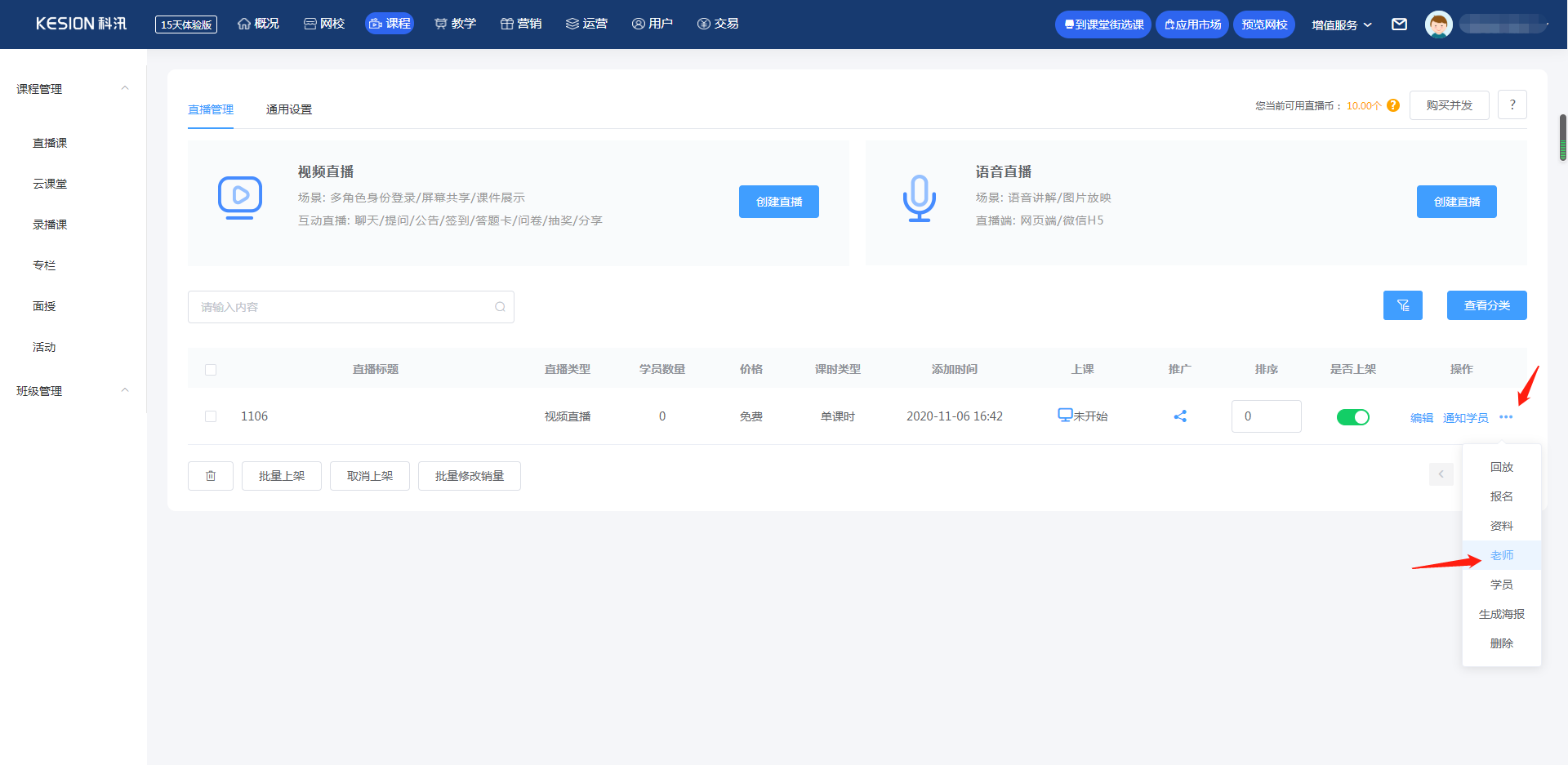Open 直播课 in the sidebar
The height and width of the screenshot is (765, 1568).
pyautogui.click(x=50, y=143)
